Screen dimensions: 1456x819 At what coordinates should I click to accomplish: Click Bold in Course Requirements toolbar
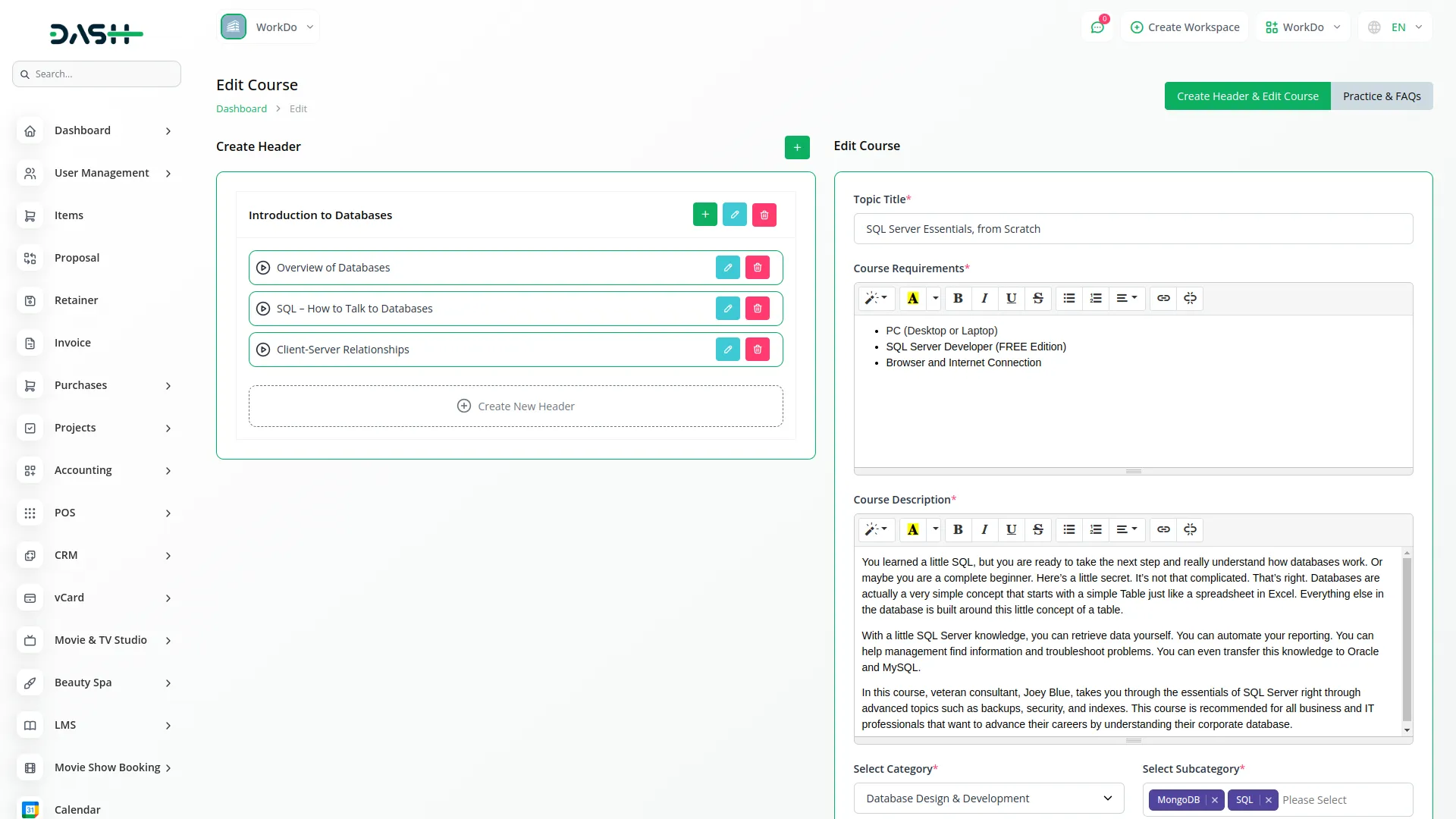[x=958, y=298]
